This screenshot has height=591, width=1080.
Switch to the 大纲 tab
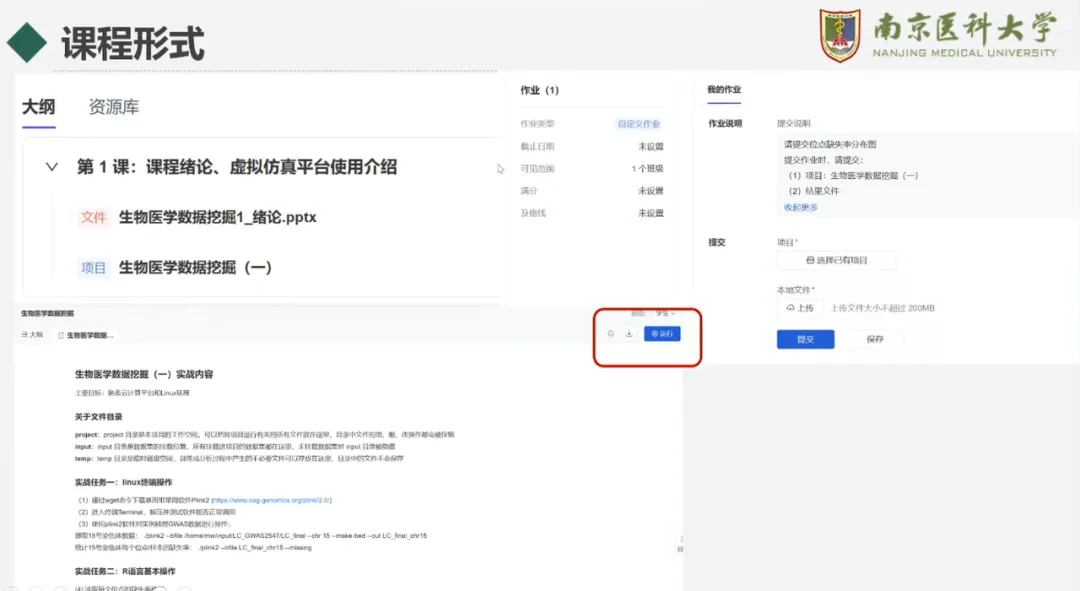coord(39,107)
